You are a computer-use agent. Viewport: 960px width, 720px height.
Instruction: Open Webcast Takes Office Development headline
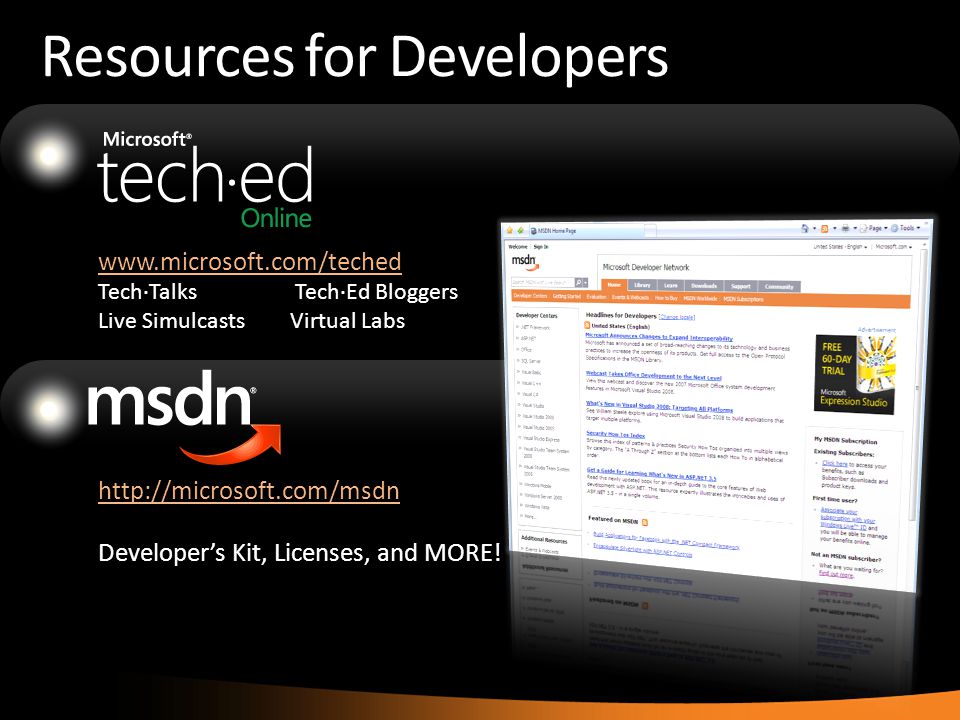pyautogui.click(x=653, y=375)
